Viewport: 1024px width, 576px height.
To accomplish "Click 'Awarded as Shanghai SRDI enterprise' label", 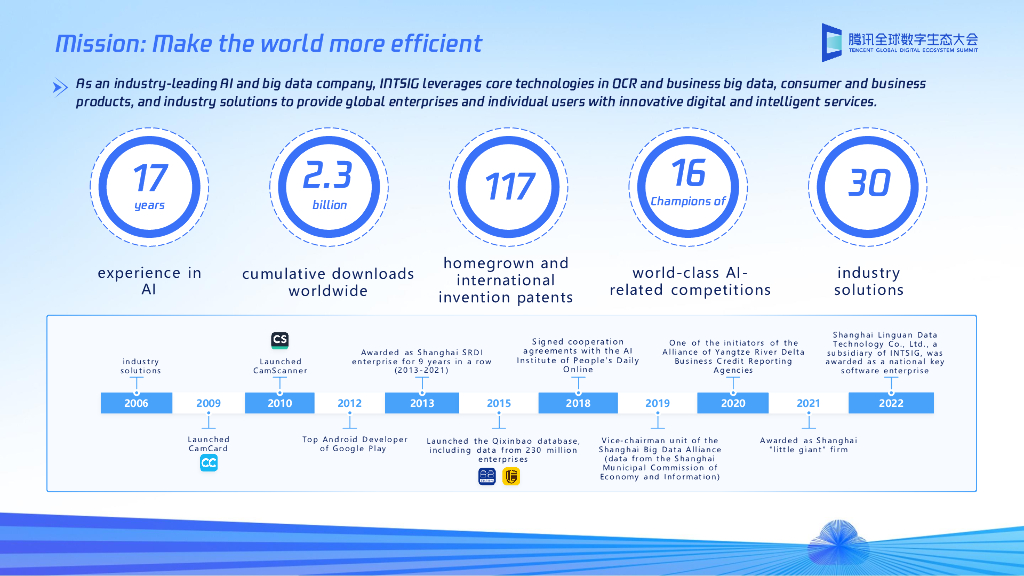I will click(422, 361).
